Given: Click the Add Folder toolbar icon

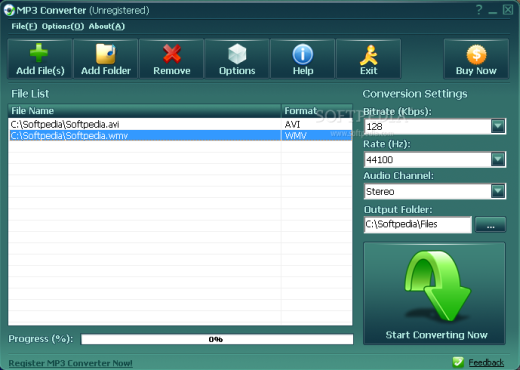Looking at the screenshot, I should [x=106, y=53].
